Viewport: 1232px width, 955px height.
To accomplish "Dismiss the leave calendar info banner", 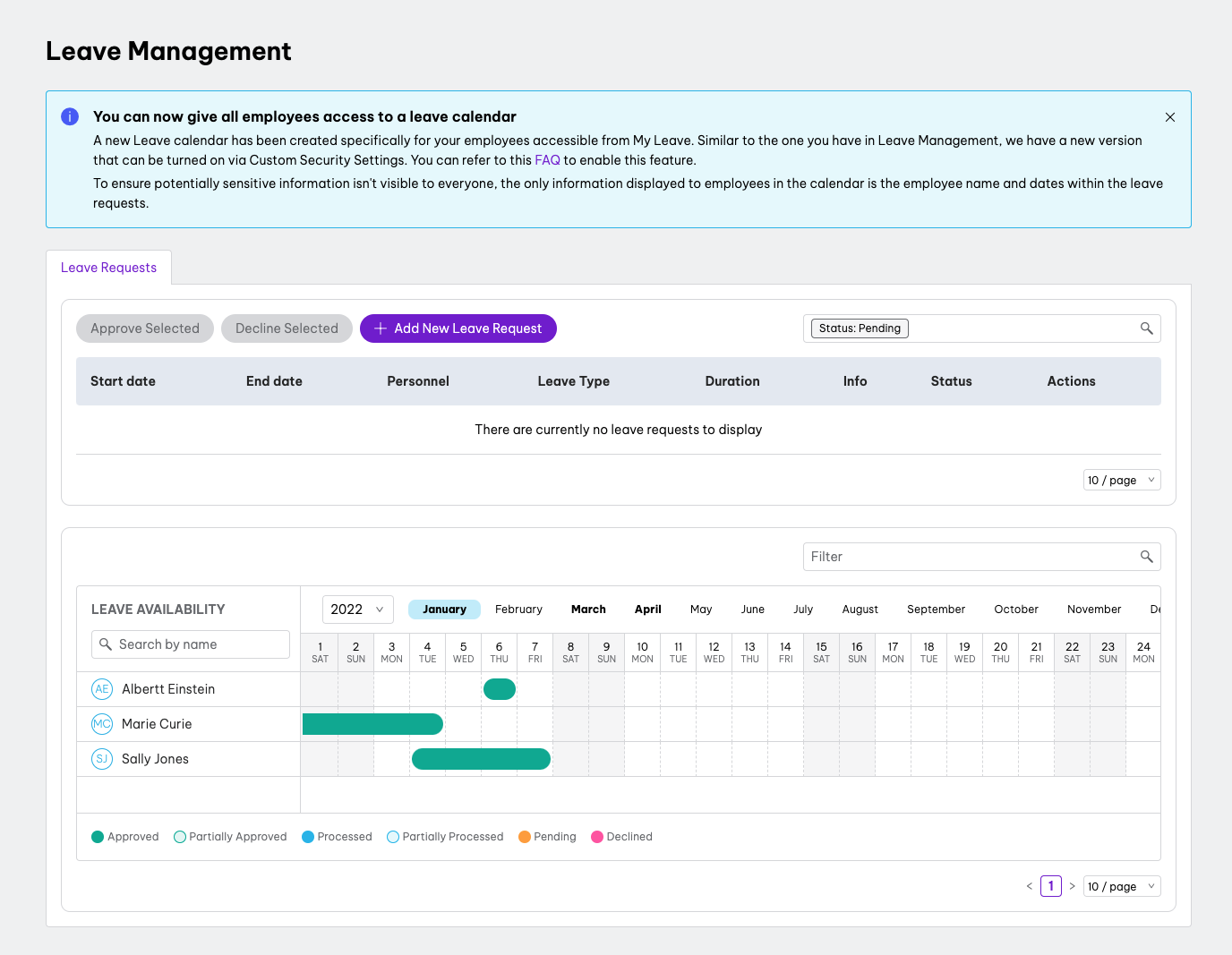I will pyautogui.click(x=1169, y=117).
